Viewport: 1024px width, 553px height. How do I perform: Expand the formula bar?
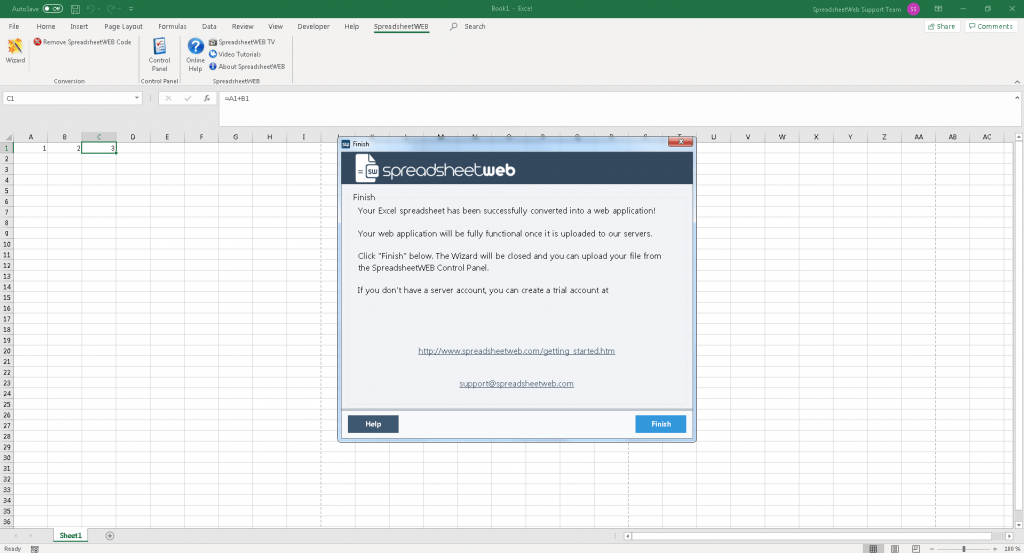[1017, 97]
